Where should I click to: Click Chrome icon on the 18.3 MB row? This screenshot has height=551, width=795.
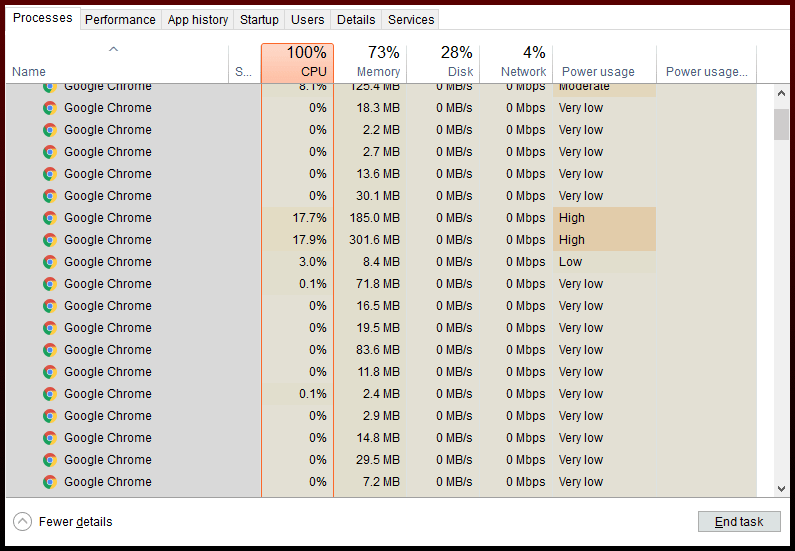pos(49,108)
